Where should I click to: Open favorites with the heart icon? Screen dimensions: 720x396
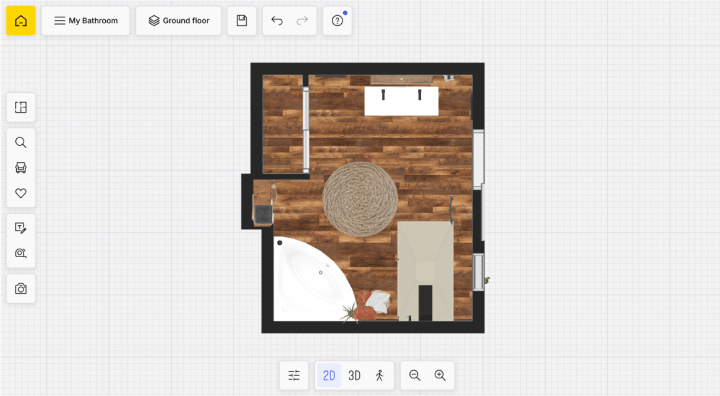point(21,193)
